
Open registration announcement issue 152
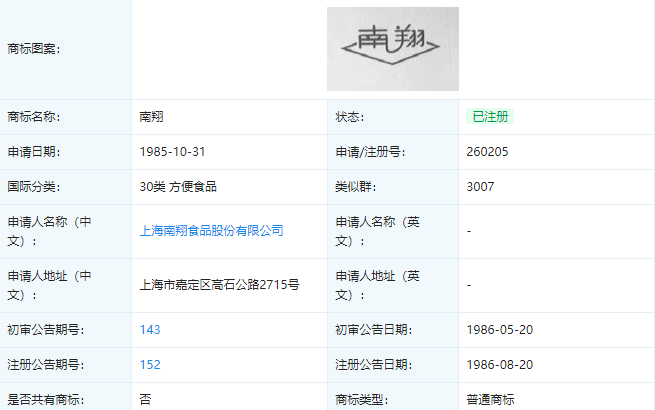click(150, 364)
